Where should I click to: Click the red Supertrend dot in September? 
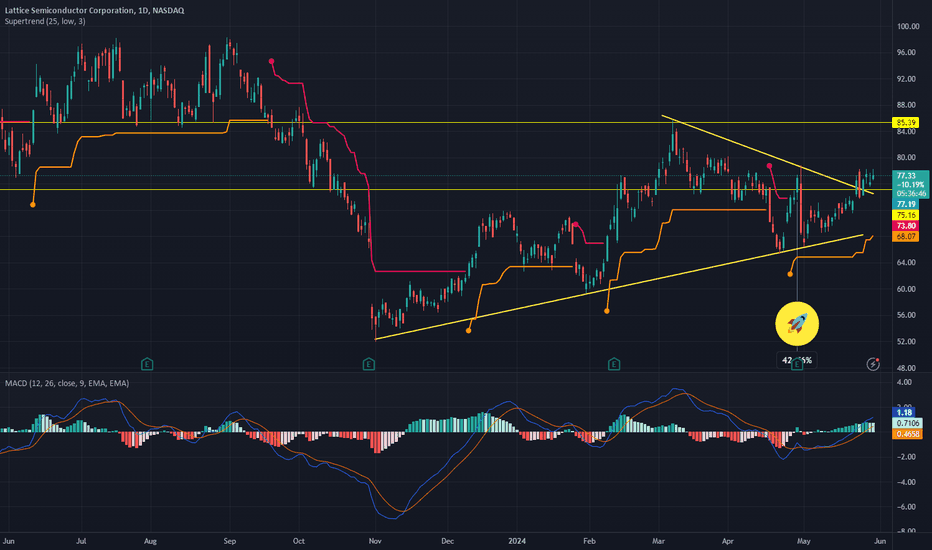272,61
